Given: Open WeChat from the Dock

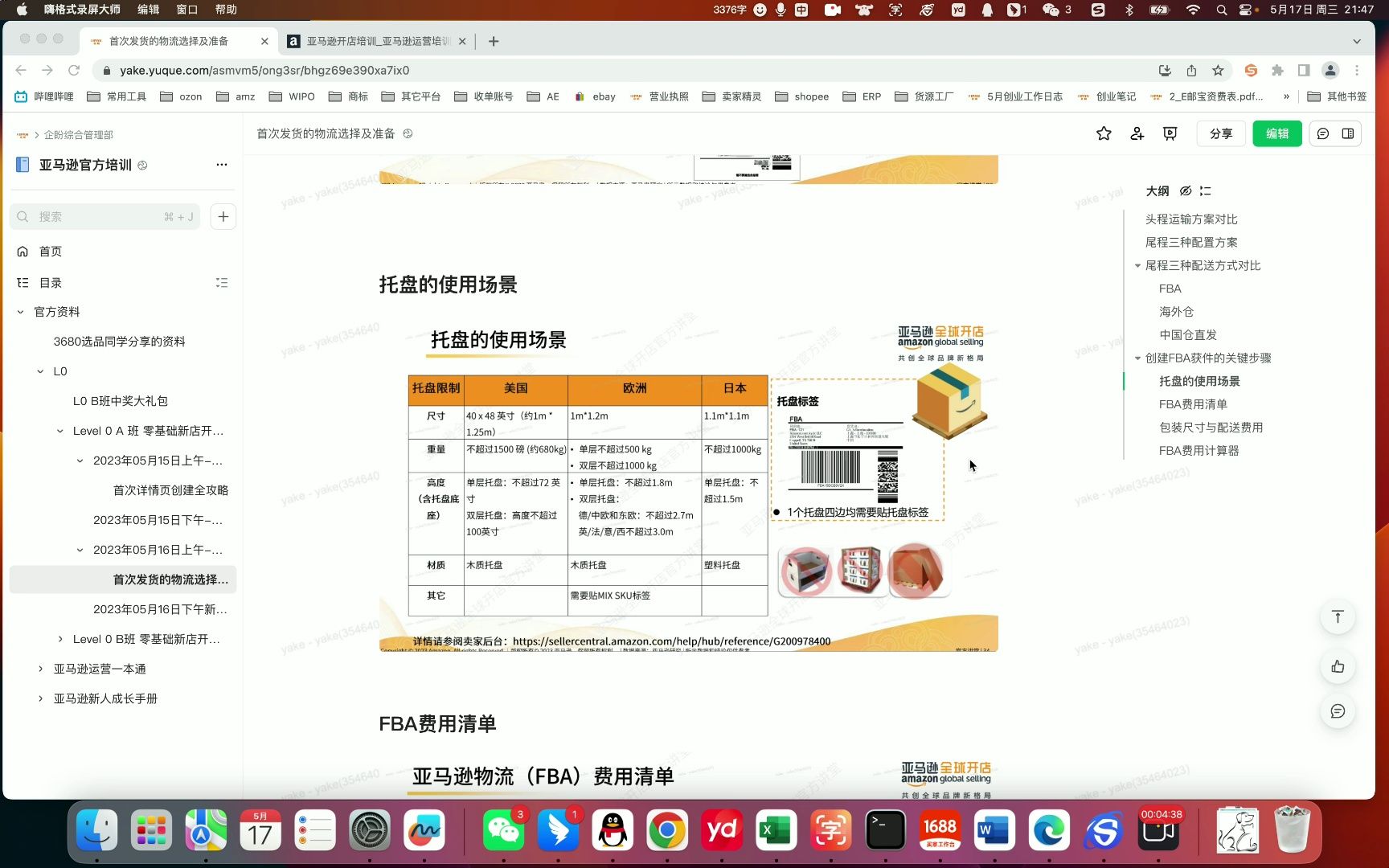Looking at the screenshot, I should pyautogui.click(x=504, y=830).
